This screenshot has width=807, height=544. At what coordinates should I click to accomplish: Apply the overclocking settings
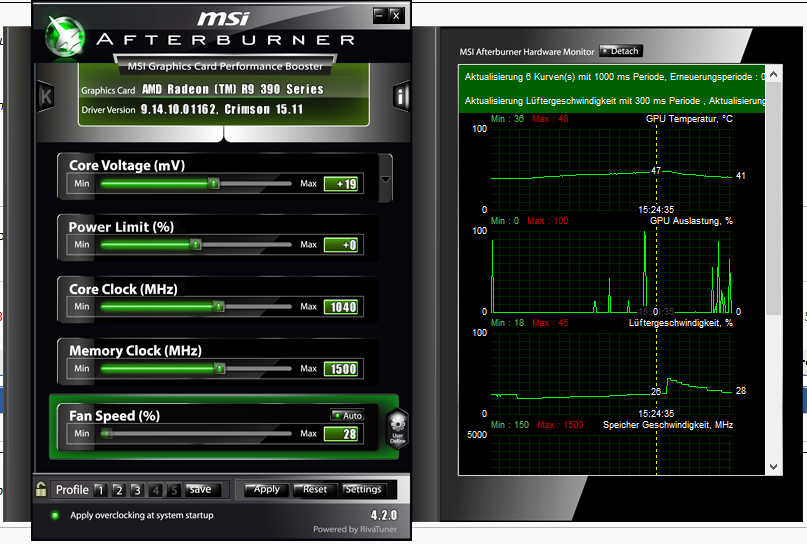coord(267,489)
